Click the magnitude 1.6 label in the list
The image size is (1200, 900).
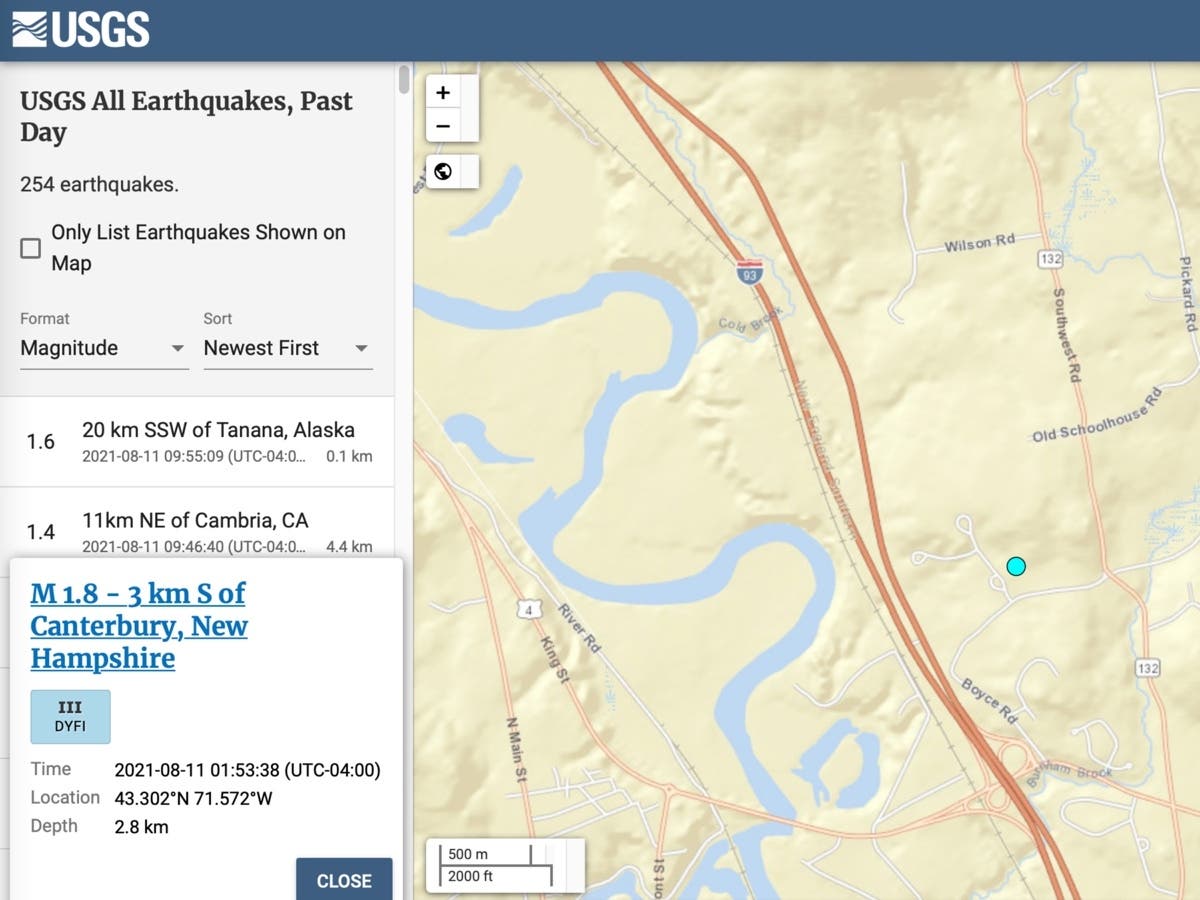point(40,441)
